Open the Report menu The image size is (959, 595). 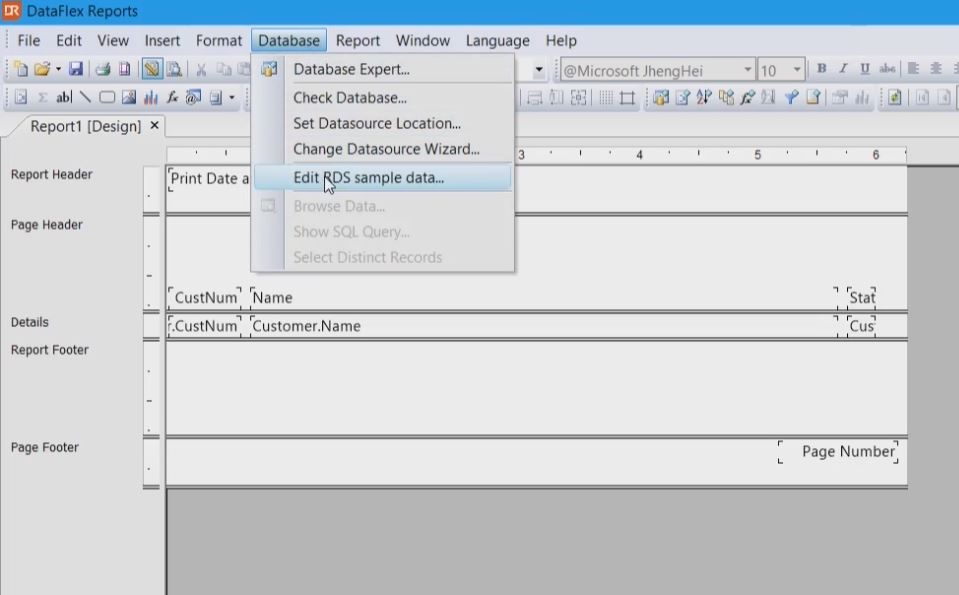click(357, 41)
